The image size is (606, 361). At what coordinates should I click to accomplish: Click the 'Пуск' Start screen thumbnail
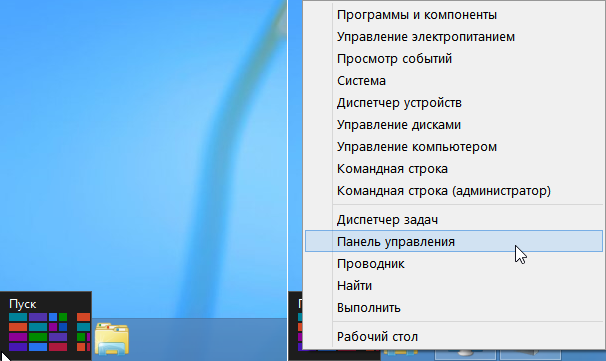[x=46, y=326]
